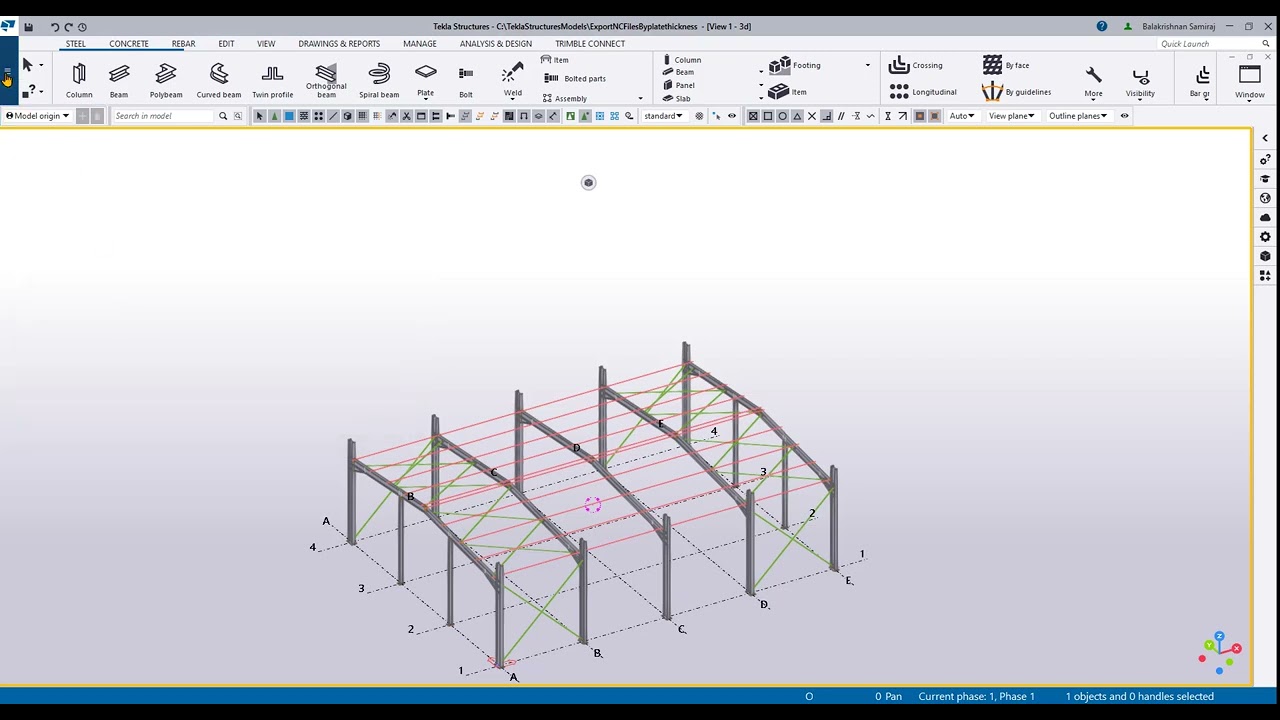Expand the View plane dropdown
1280x720 pixels.
(x=1011, y=116)
